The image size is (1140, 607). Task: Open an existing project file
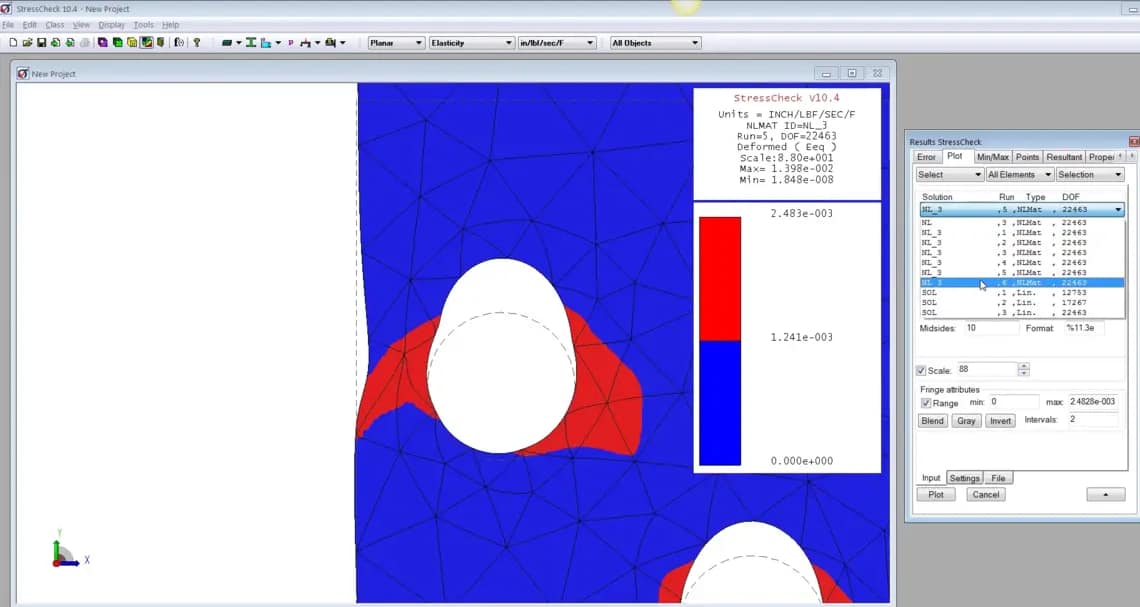[x=27, y=42]
